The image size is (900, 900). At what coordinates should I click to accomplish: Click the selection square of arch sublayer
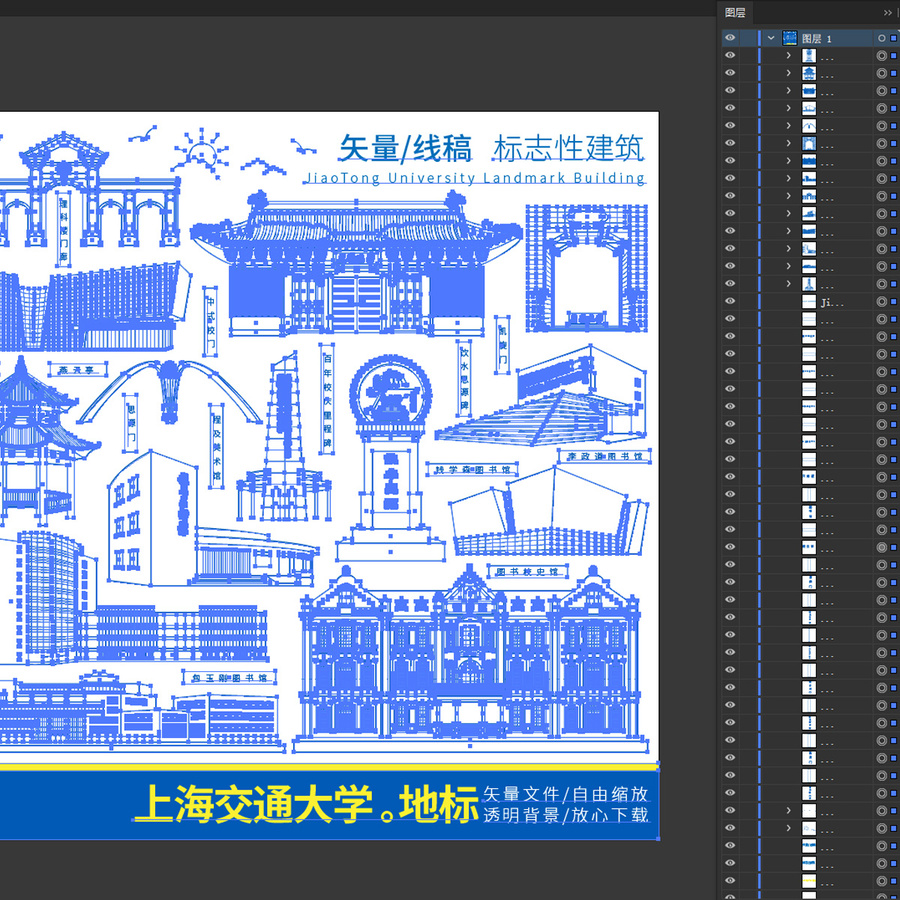coord(893,126)
